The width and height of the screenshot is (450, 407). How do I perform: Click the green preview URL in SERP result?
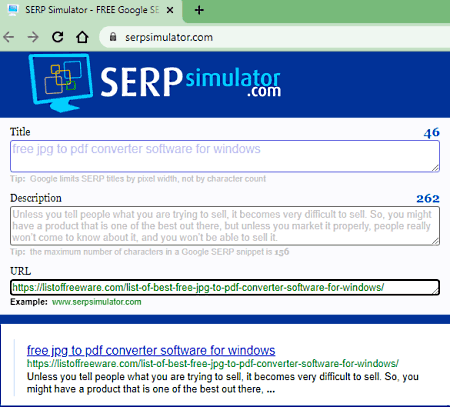[x=213, y=364]
